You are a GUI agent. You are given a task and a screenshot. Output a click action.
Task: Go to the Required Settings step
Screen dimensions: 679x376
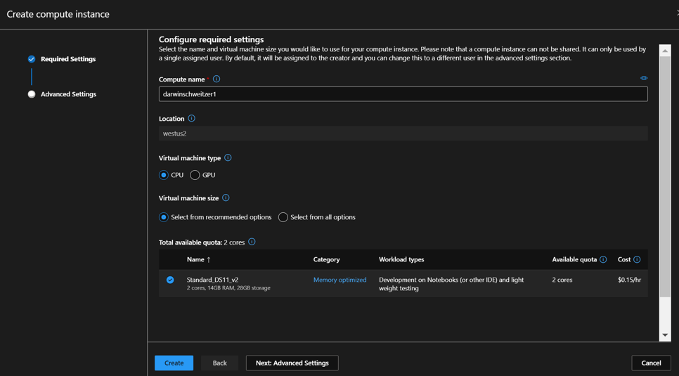click(x=68, y=59)
